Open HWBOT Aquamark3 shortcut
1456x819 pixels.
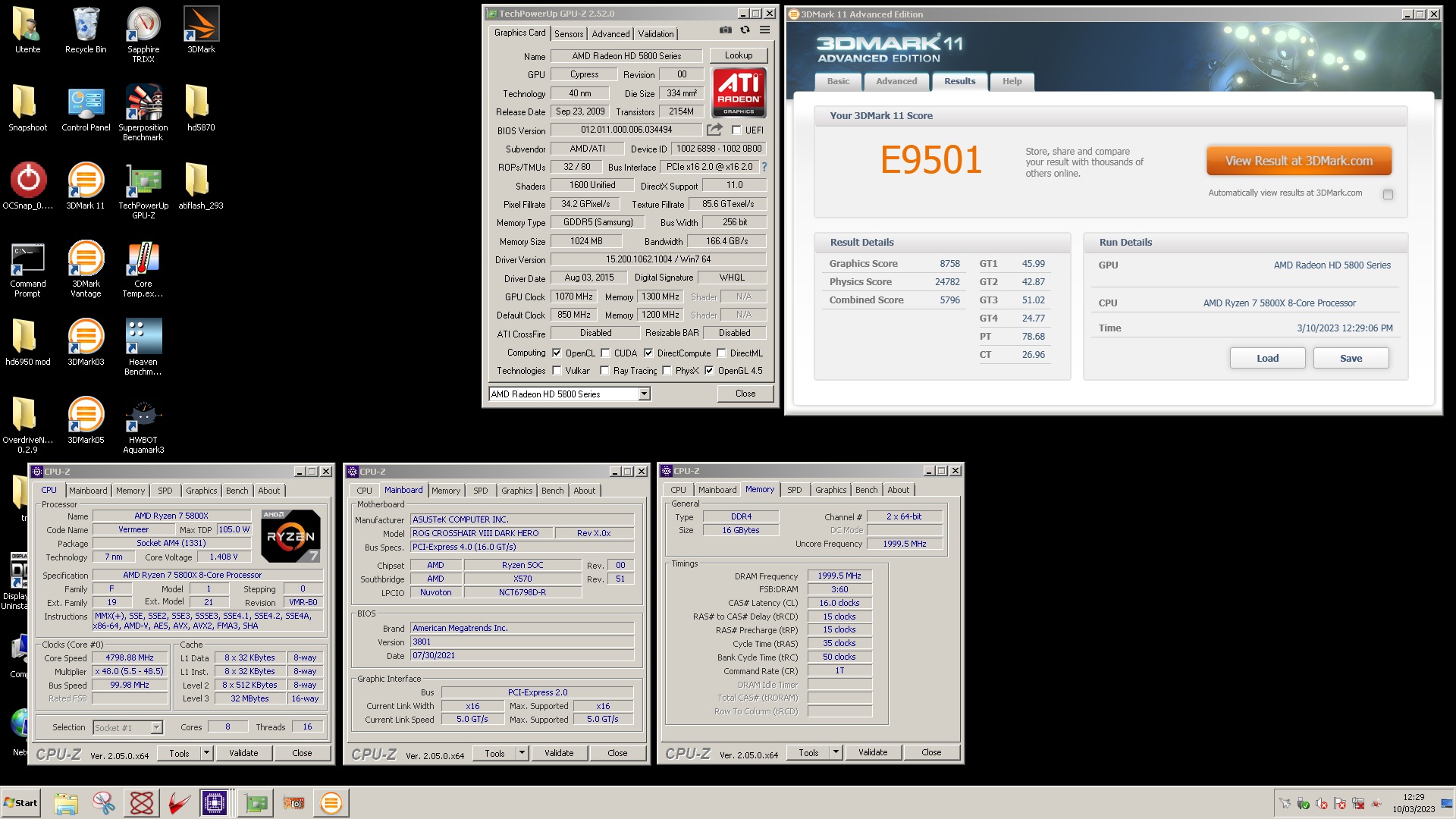pyautogui.click(x=143, y=425)
